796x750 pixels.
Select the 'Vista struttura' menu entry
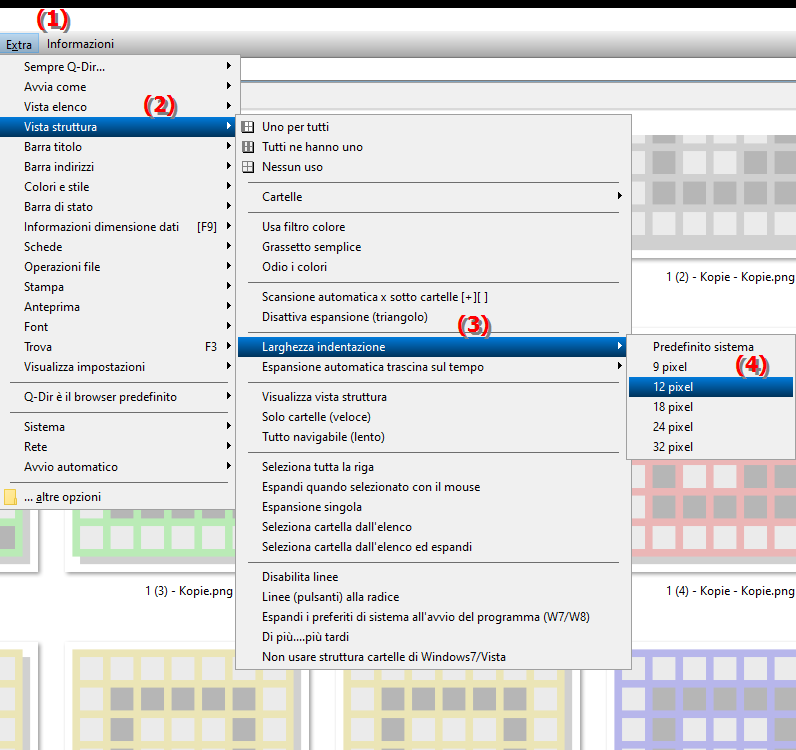(117, 127)
